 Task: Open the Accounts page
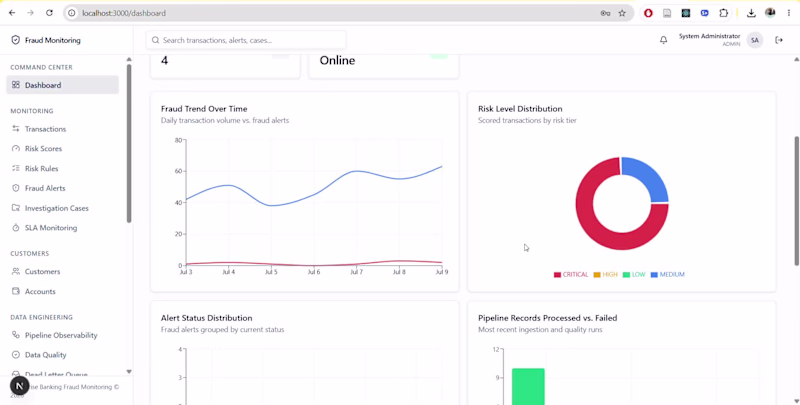[x=62, y=291]
